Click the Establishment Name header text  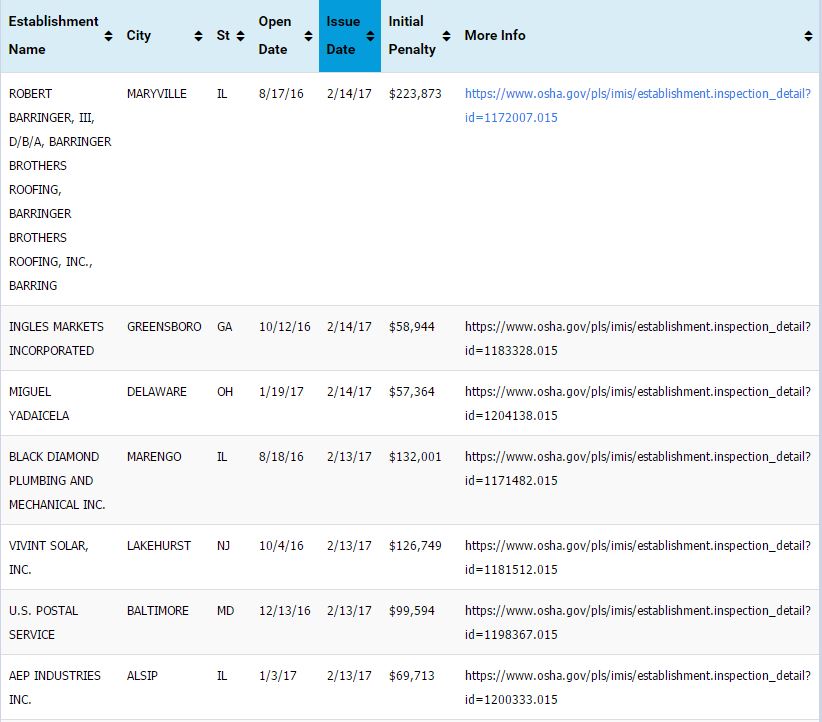[53, 35]
